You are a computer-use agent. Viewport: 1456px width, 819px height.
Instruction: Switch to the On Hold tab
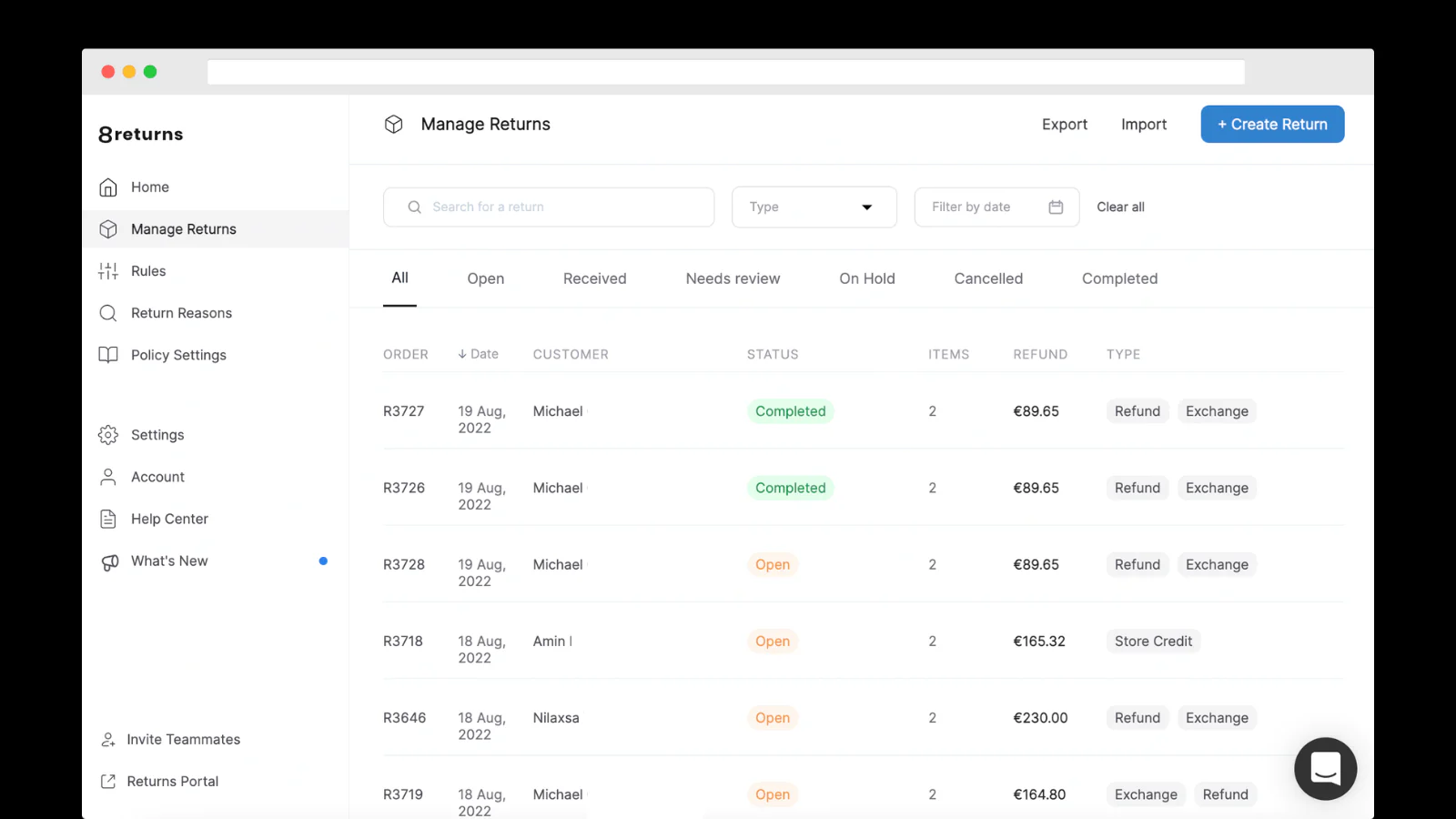click(x=867, y=278)
